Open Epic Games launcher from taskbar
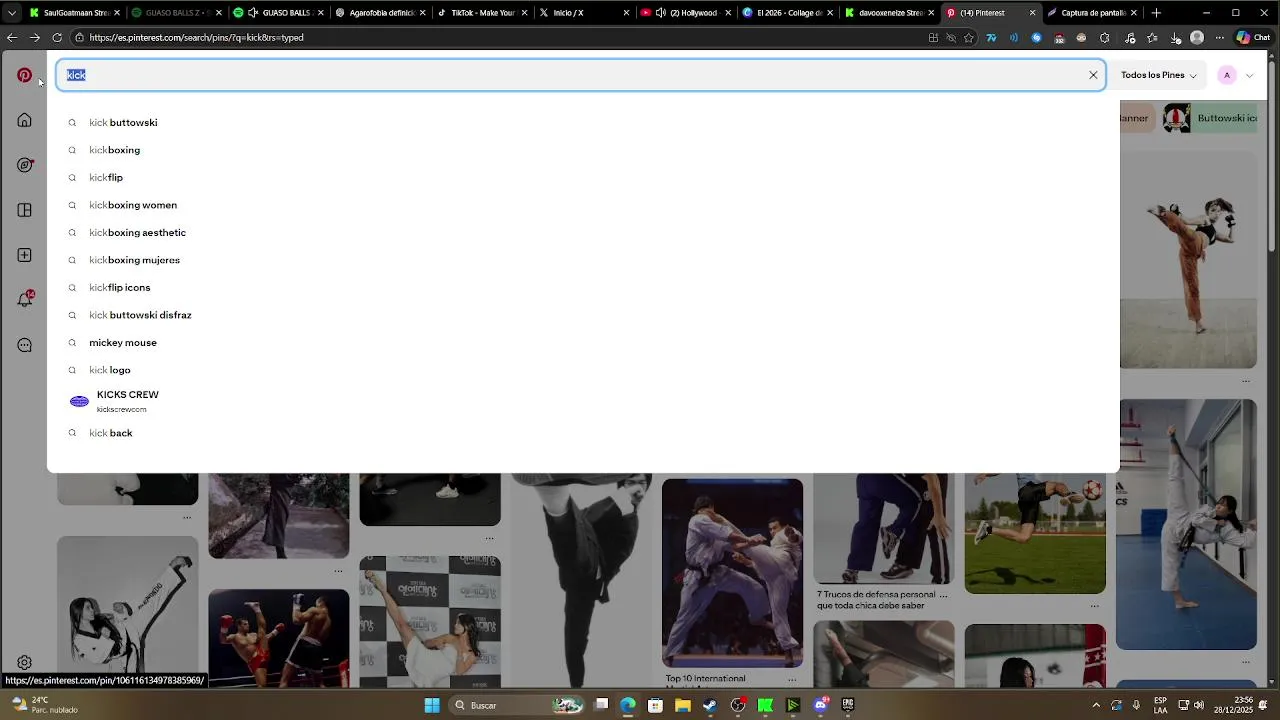This screenshot has height=720, width=1280. (x=848, y=705)
